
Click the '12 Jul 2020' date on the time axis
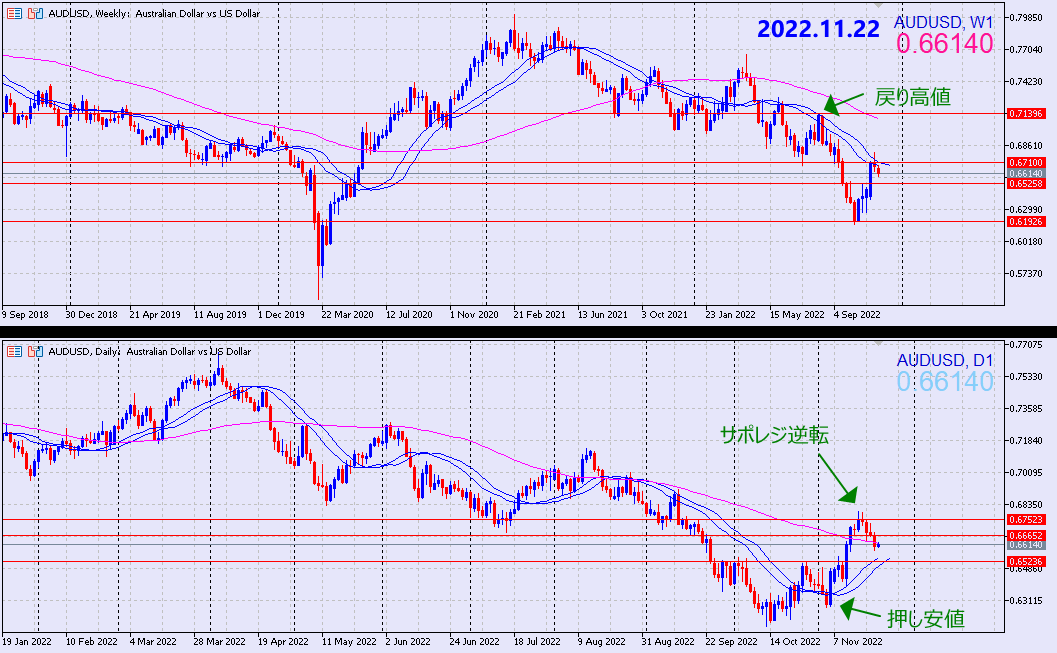pos(409,315)
